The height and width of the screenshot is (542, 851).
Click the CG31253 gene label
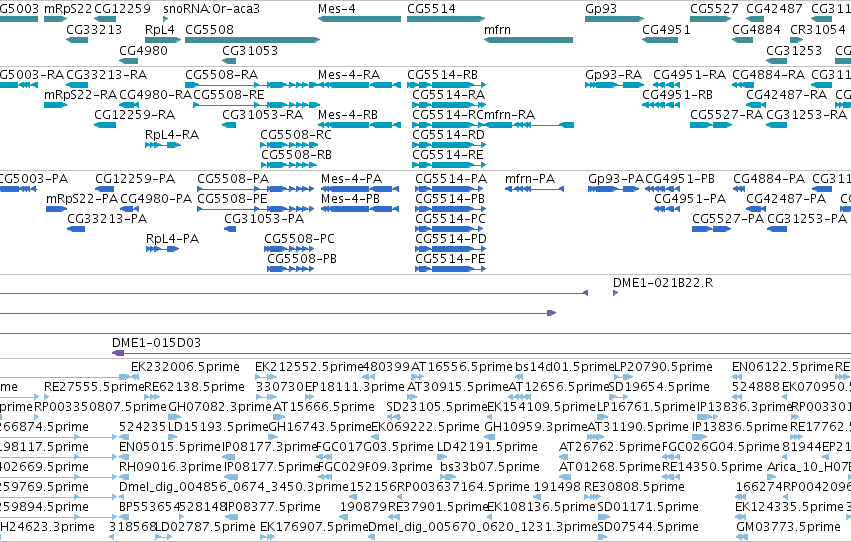[x=793, y=51]
